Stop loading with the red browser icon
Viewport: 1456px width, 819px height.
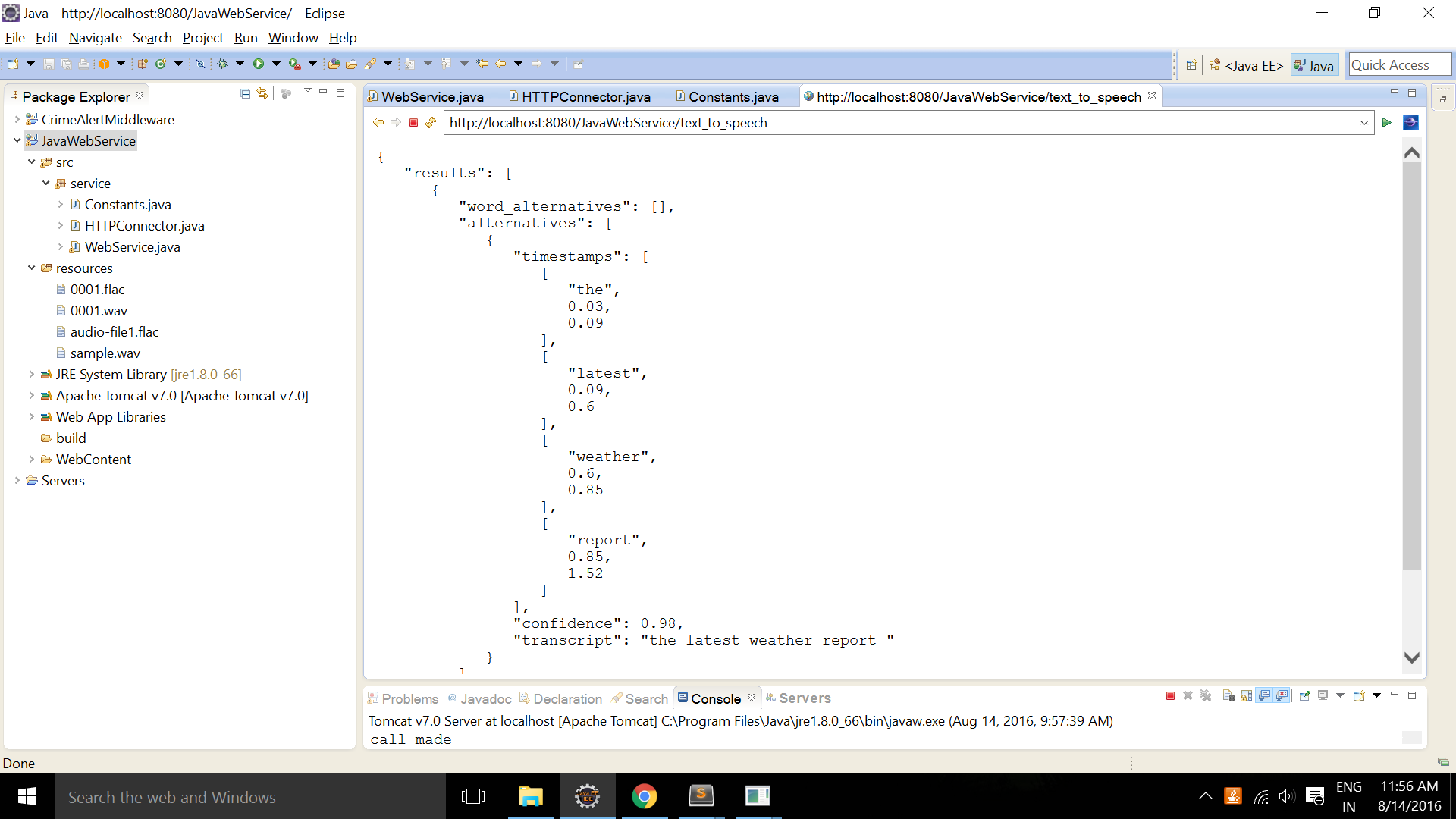pos(413,123)
